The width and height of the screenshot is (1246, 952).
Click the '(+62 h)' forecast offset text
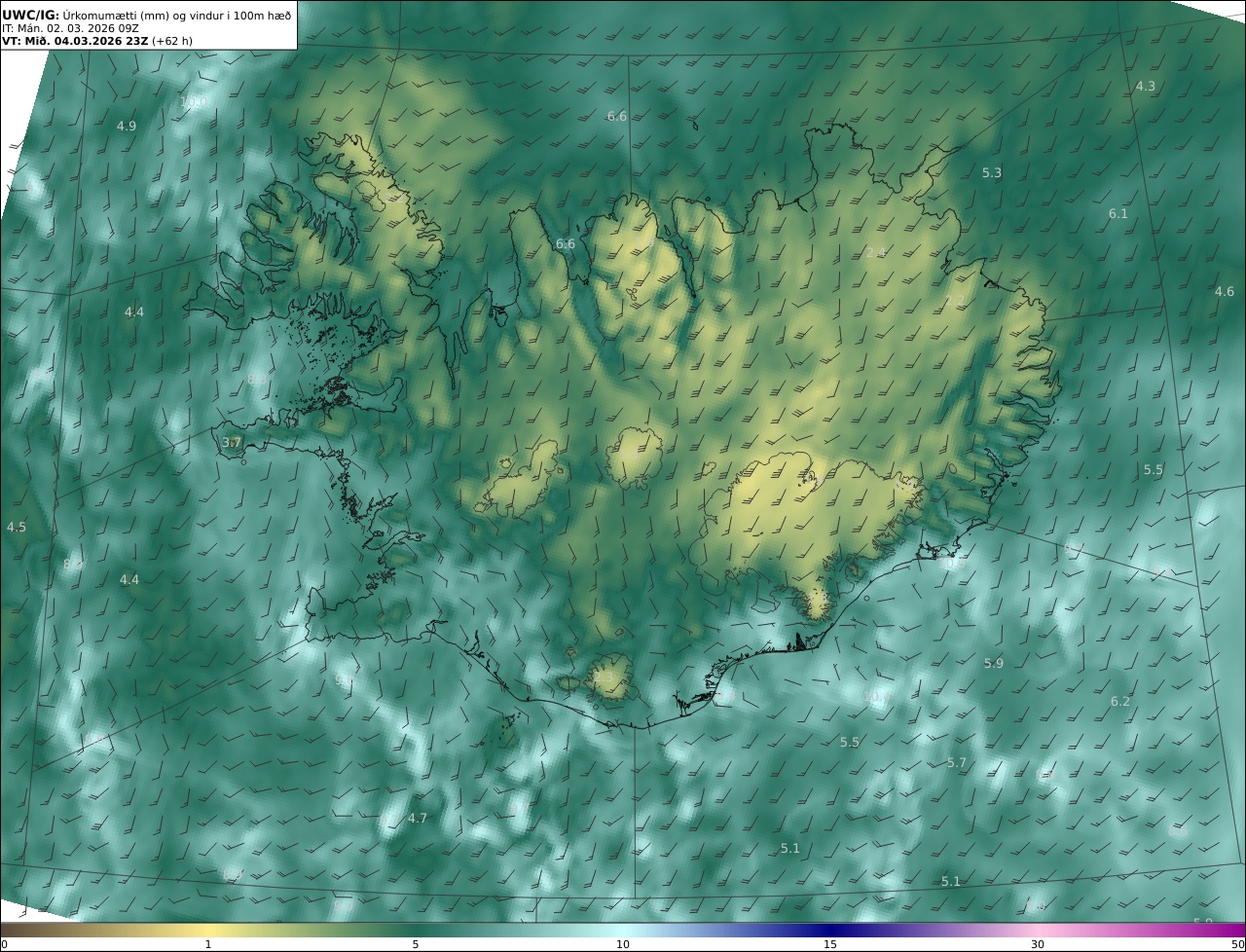pyautogui.click(x=172, y=41)
